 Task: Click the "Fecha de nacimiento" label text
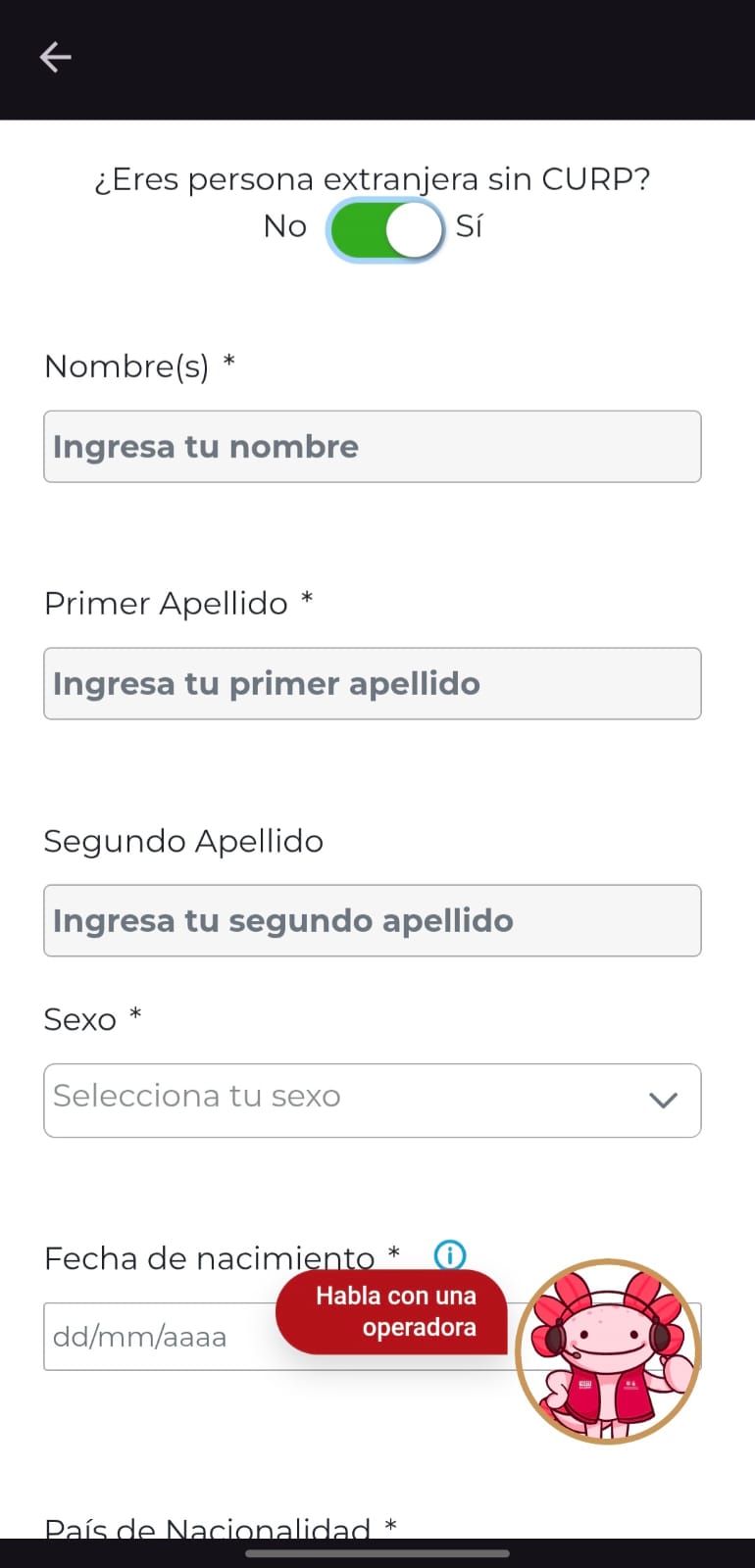pyautogui.click(x=210, y=1258)
